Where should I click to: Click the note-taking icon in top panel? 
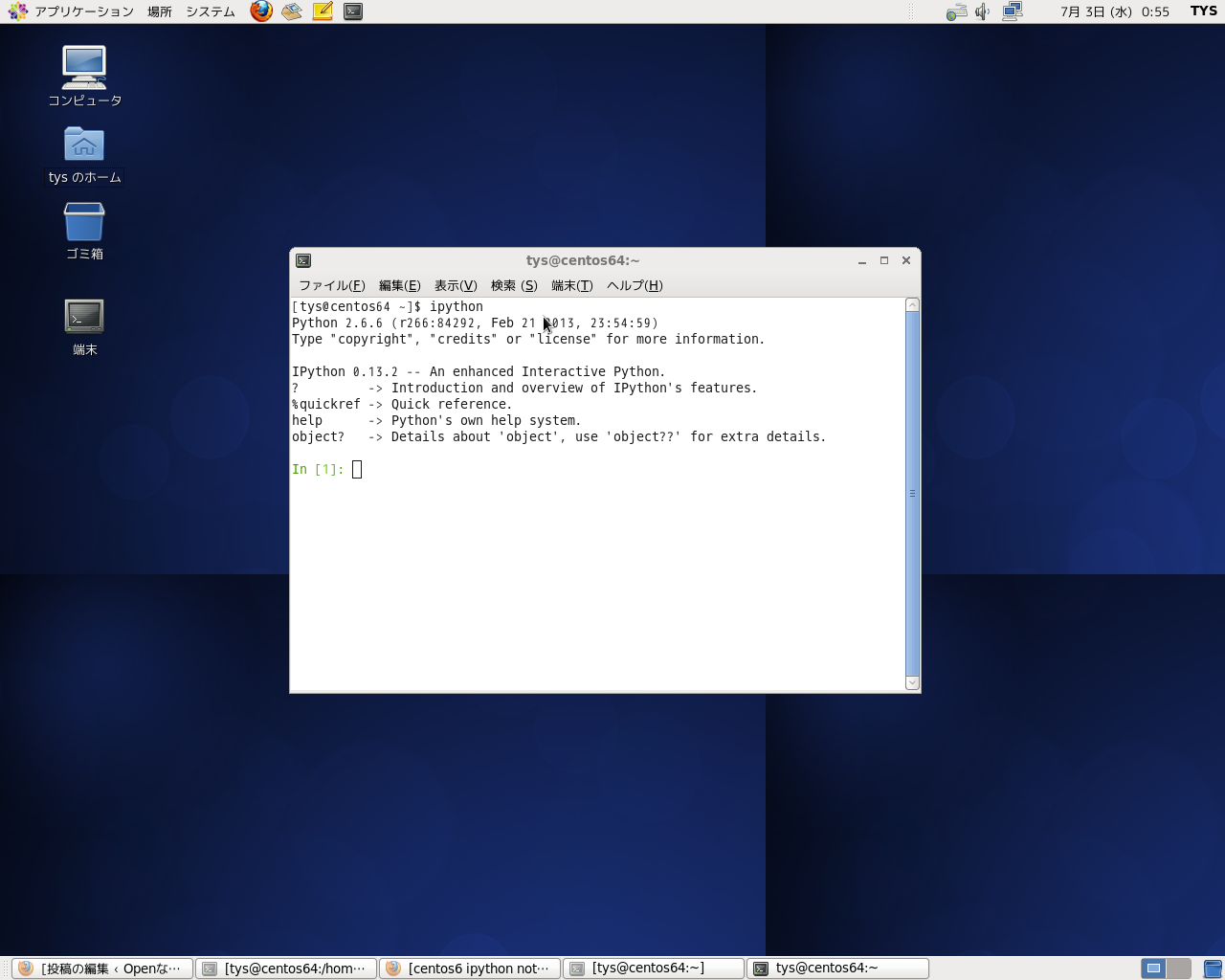click(x=323, y=11)
